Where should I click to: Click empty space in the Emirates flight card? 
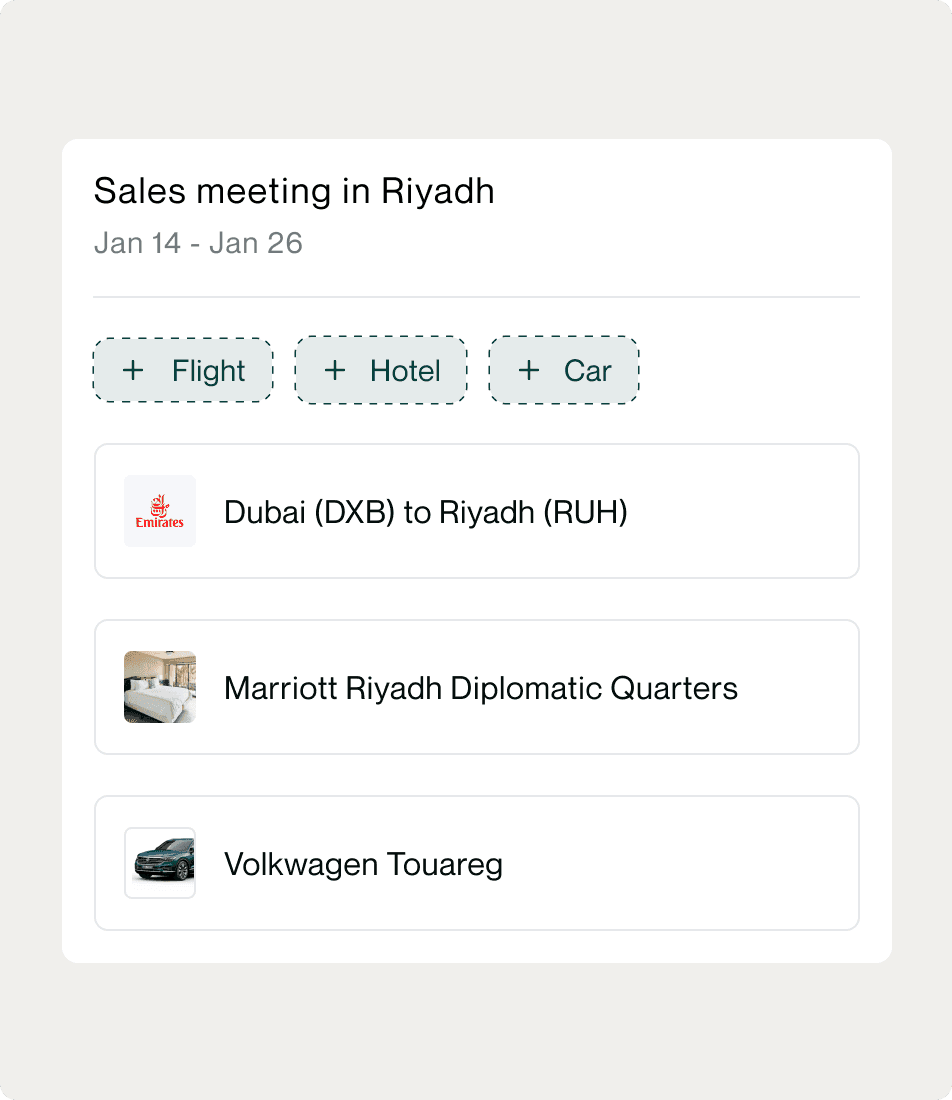coord(744,511)
